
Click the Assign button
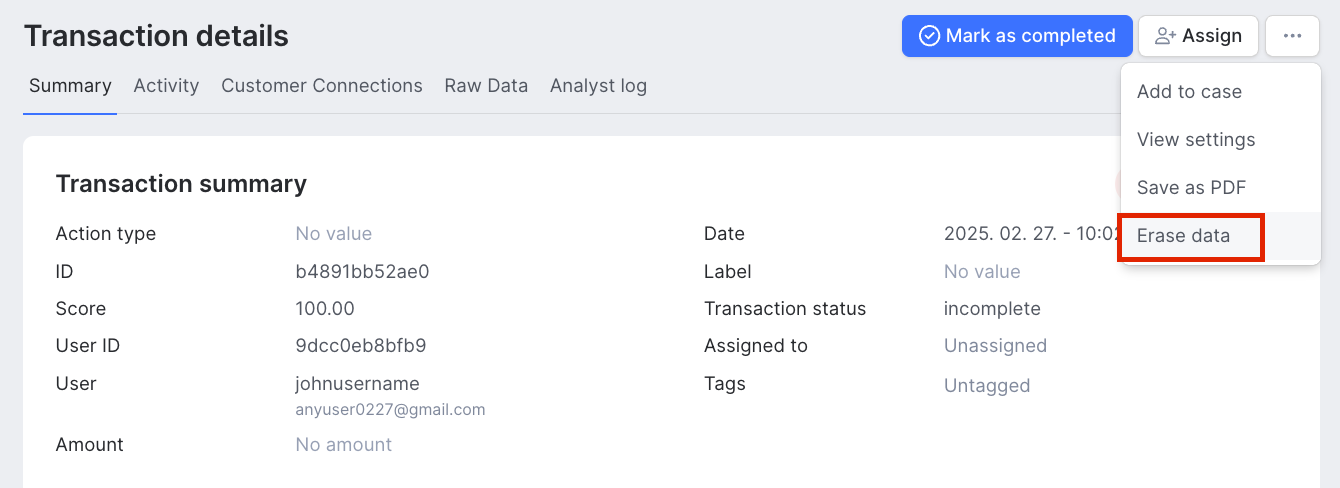click(1198, 36)
